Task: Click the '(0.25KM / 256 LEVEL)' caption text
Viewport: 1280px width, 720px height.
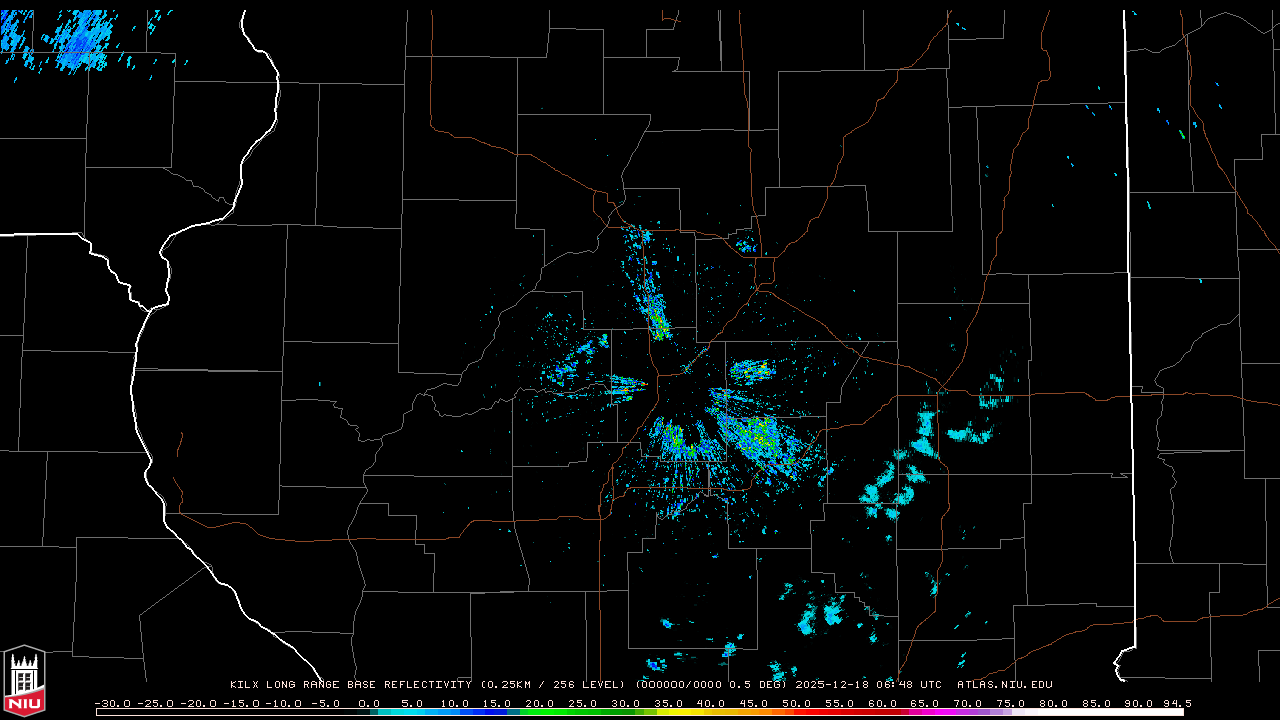Action: tap(553, 685)
